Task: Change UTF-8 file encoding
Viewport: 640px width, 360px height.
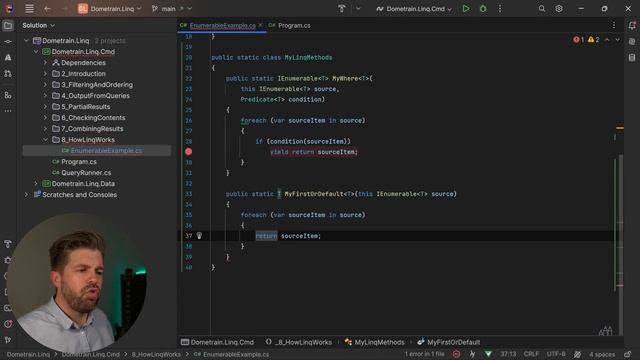Action: [x=556, y=354]
